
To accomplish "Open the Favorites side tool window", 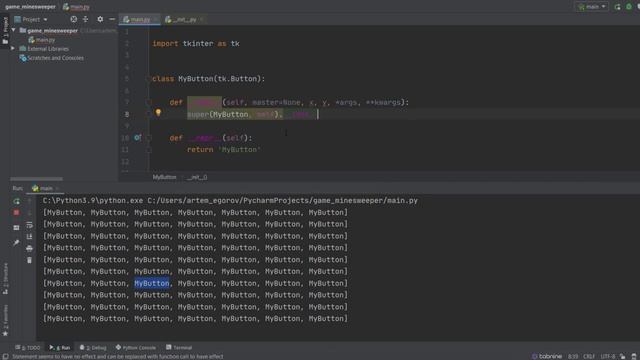I will click(5, 320).
